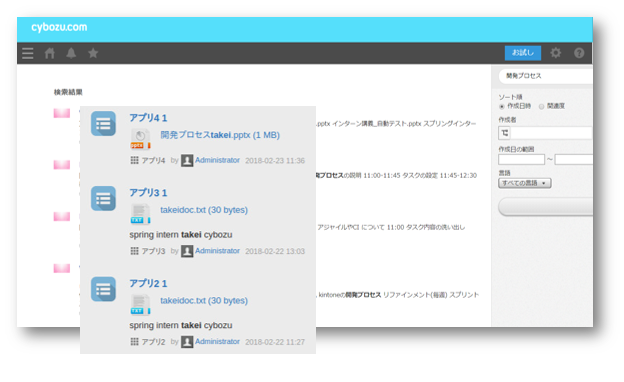This screenshot has height=382, width=624.
Task: Click the start date field of 作成日の範囲
Action: point(521,160)
